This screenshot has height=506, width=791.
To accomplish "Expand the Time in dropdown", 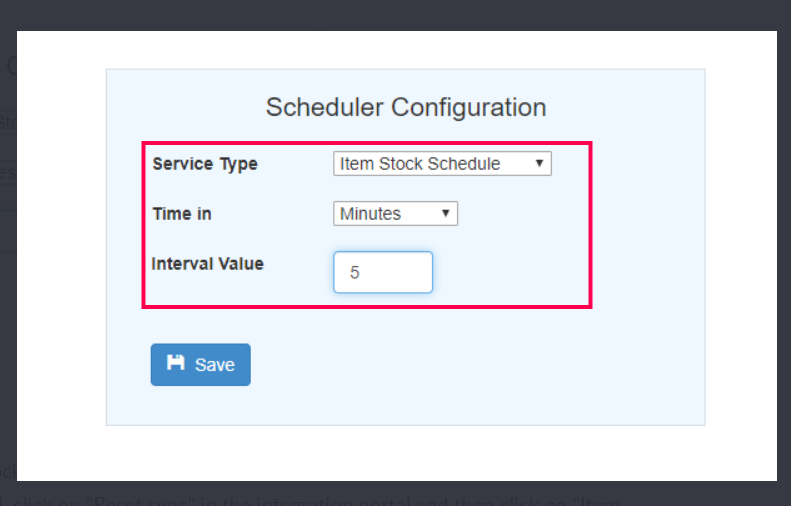I will coord(395,214).
